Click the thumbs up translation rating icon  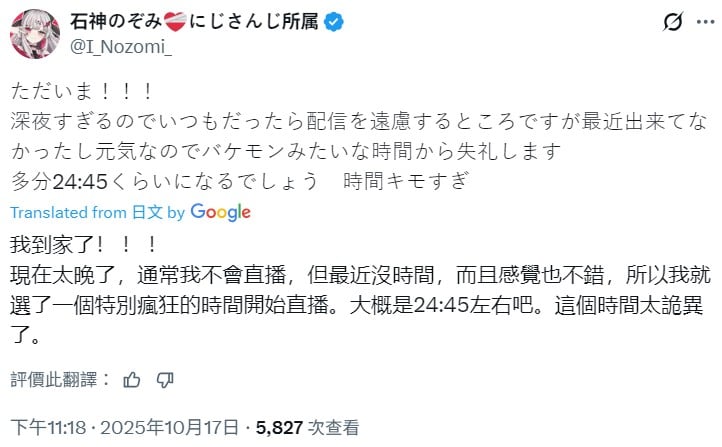pos(131,378)
